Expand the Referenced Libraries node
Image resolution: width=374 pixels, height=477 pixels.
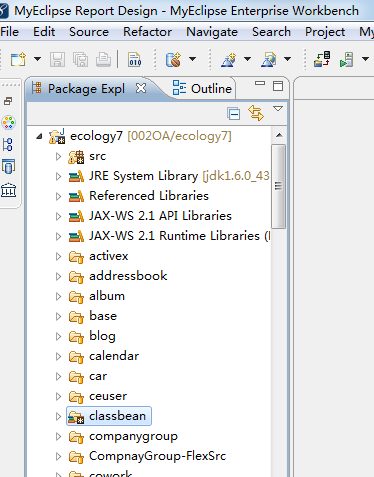tap(58, 196)
